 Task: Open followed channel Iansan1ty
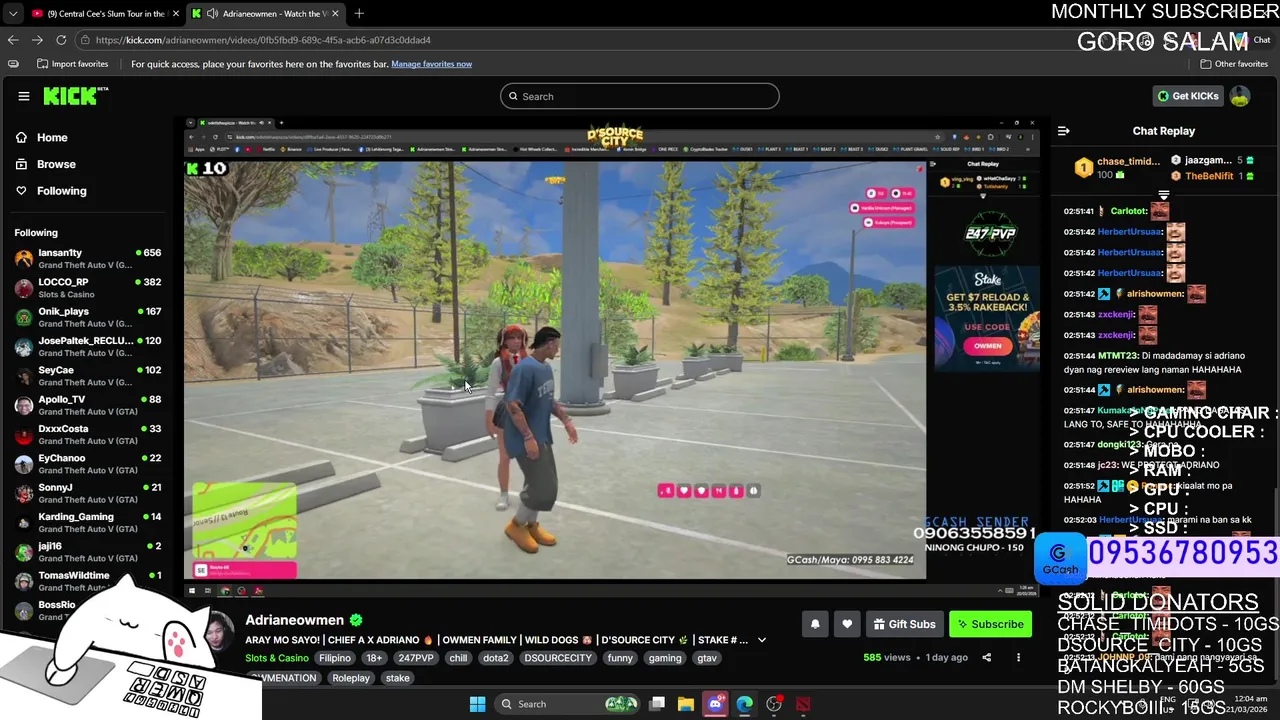click(x=88, y=258)
